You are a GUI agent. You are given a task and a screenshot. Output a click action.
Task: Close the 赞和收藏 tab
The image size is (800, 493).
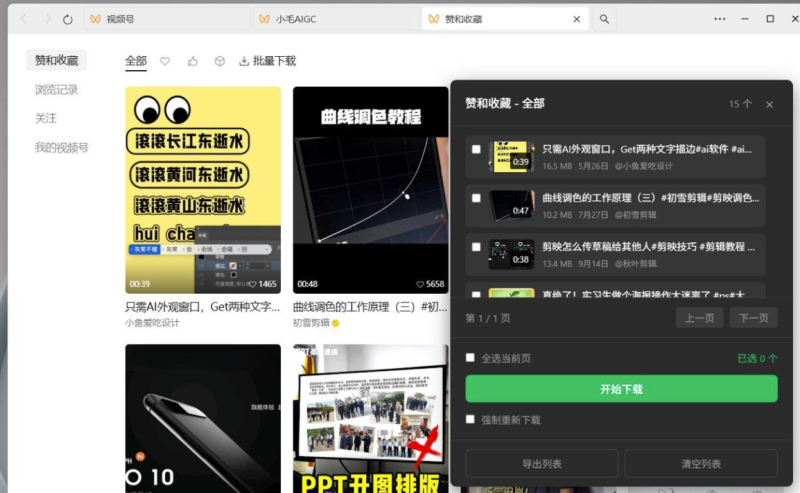click(x=577, y=19)
